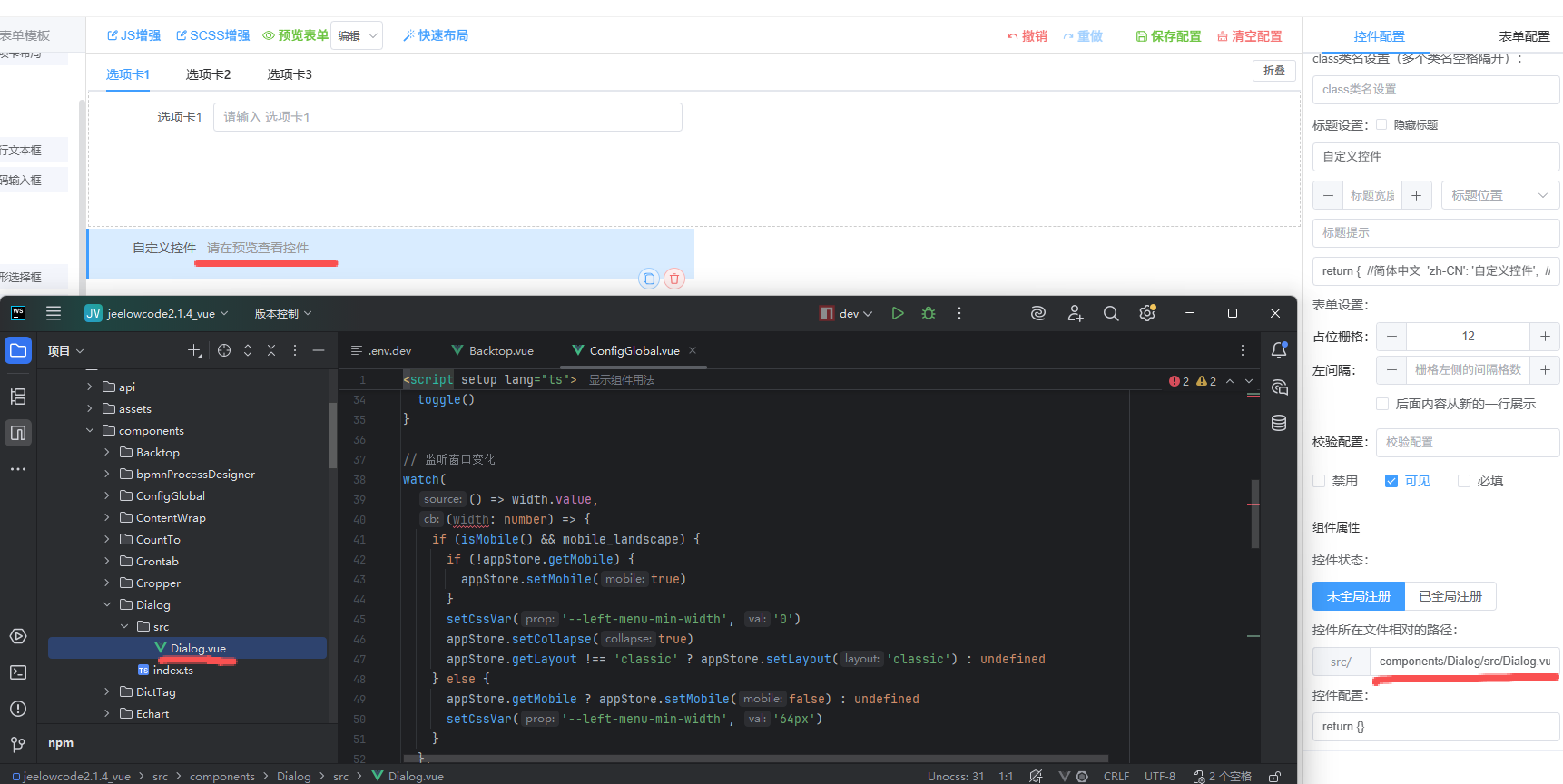Click 快速布局 button
1563x784 pixels.
[x=436, y=35]
